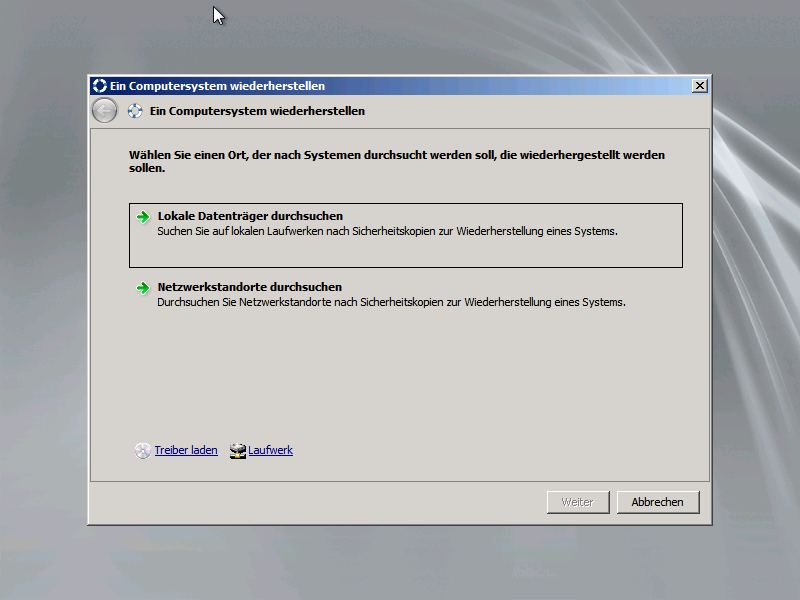Click the green arrow beside Netzwerkstandorte durchsuchen
Image resolution: width=800 pixels, height=600 pixels.
(143, 288)
